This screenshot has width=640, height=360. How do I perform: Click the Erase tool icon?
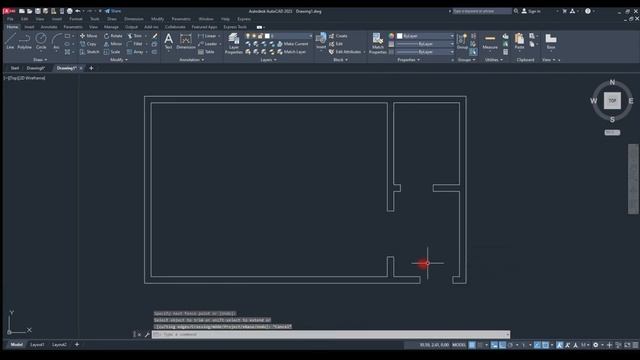[155, 36]
